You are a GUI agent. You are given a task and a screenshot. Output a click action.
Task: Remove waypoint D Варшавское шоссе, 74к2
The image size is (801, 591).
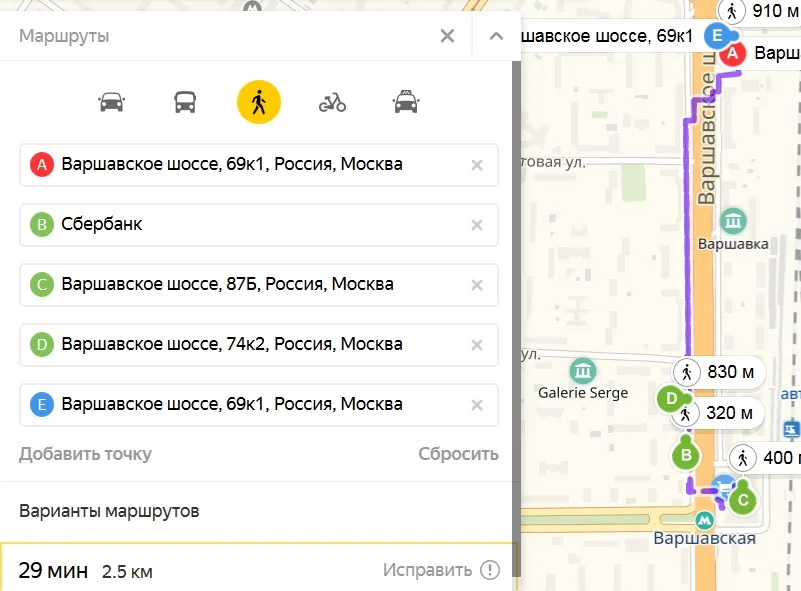coord(477,345)
